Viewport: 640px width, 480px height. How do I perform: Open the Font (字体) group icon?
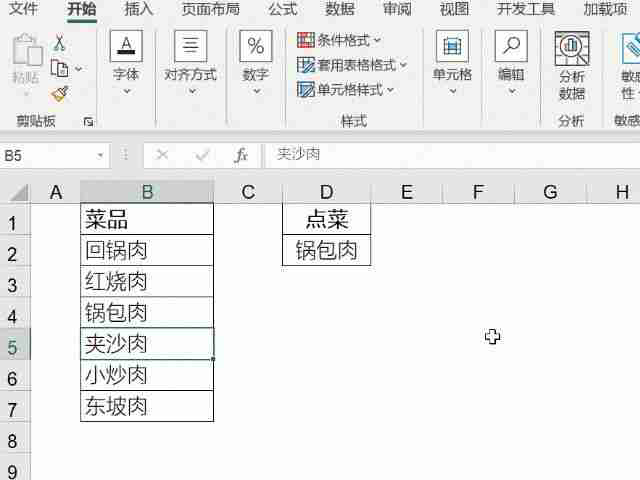pos(126,46)
